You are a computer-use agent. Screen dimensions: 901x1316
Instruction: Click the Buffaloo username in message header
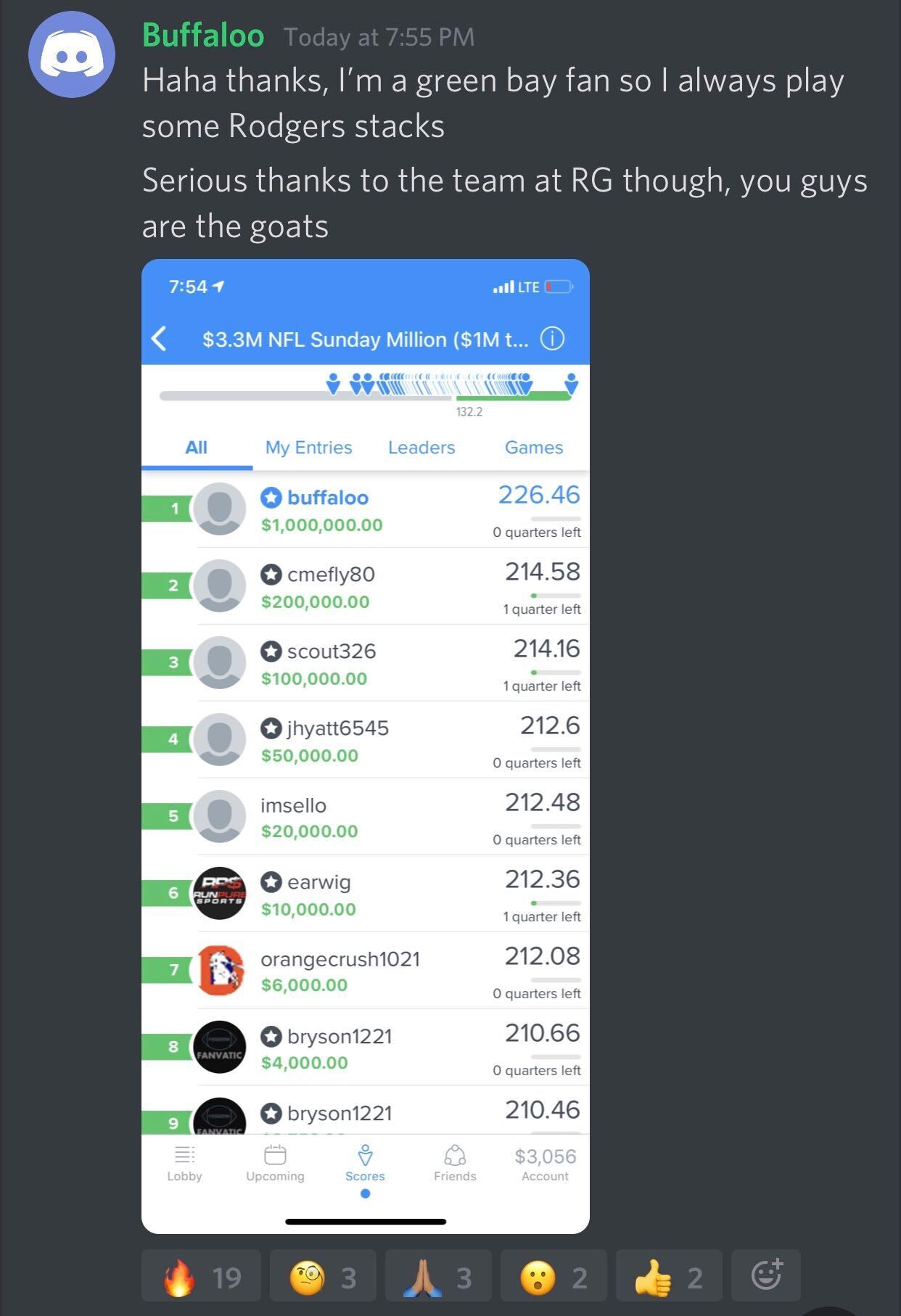click(203, 36)
